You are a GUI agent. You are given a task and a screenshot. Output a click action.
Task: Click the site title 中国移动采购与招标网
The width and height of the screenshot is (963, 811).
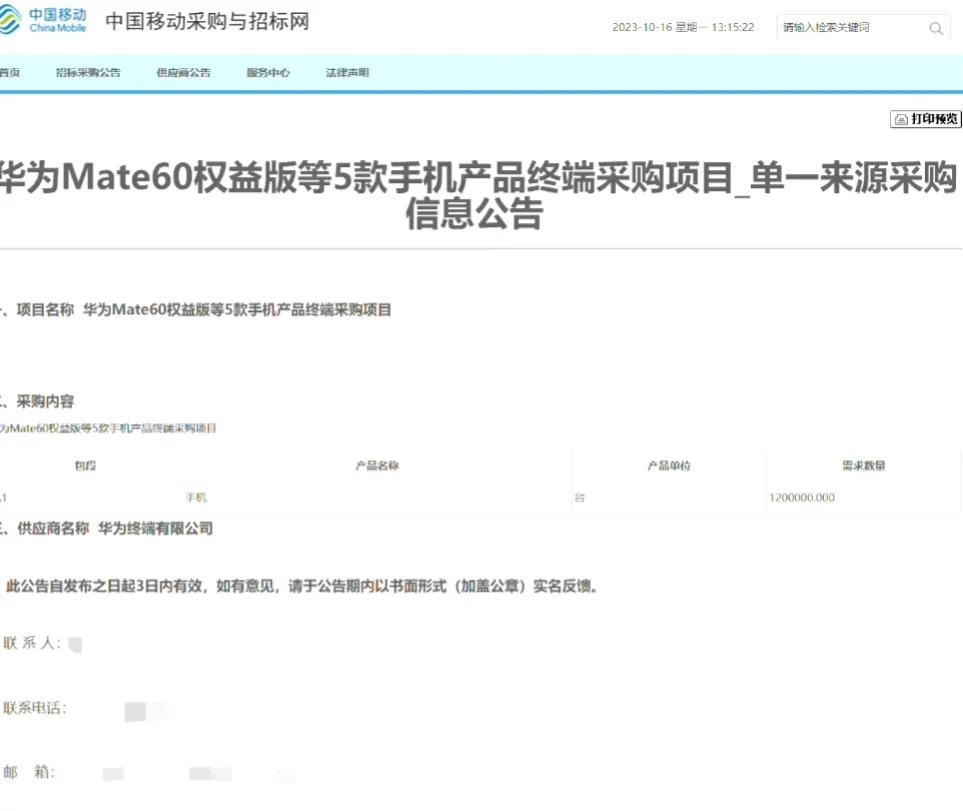[208, 21]
